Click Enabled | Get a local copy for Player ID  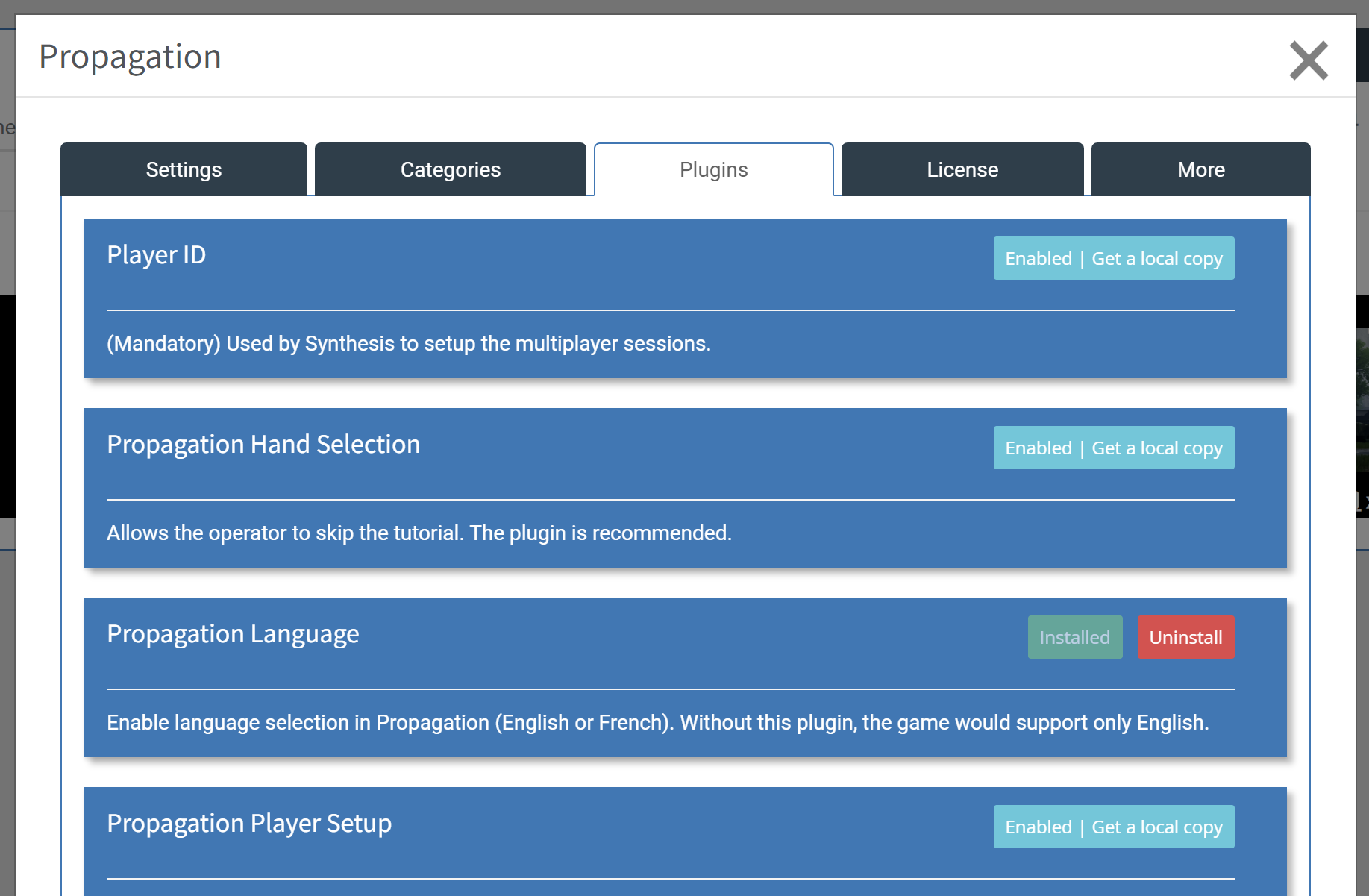pos(1114,258)
